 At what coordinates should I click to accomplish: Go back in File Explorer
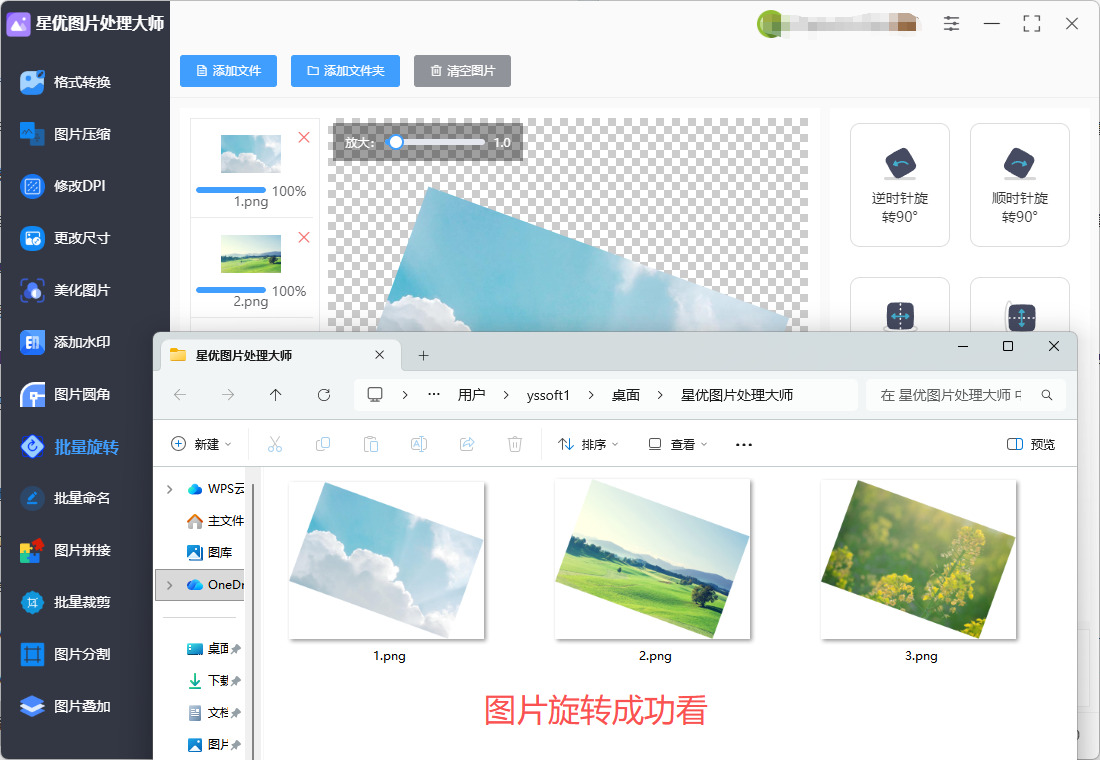point(180,395)
